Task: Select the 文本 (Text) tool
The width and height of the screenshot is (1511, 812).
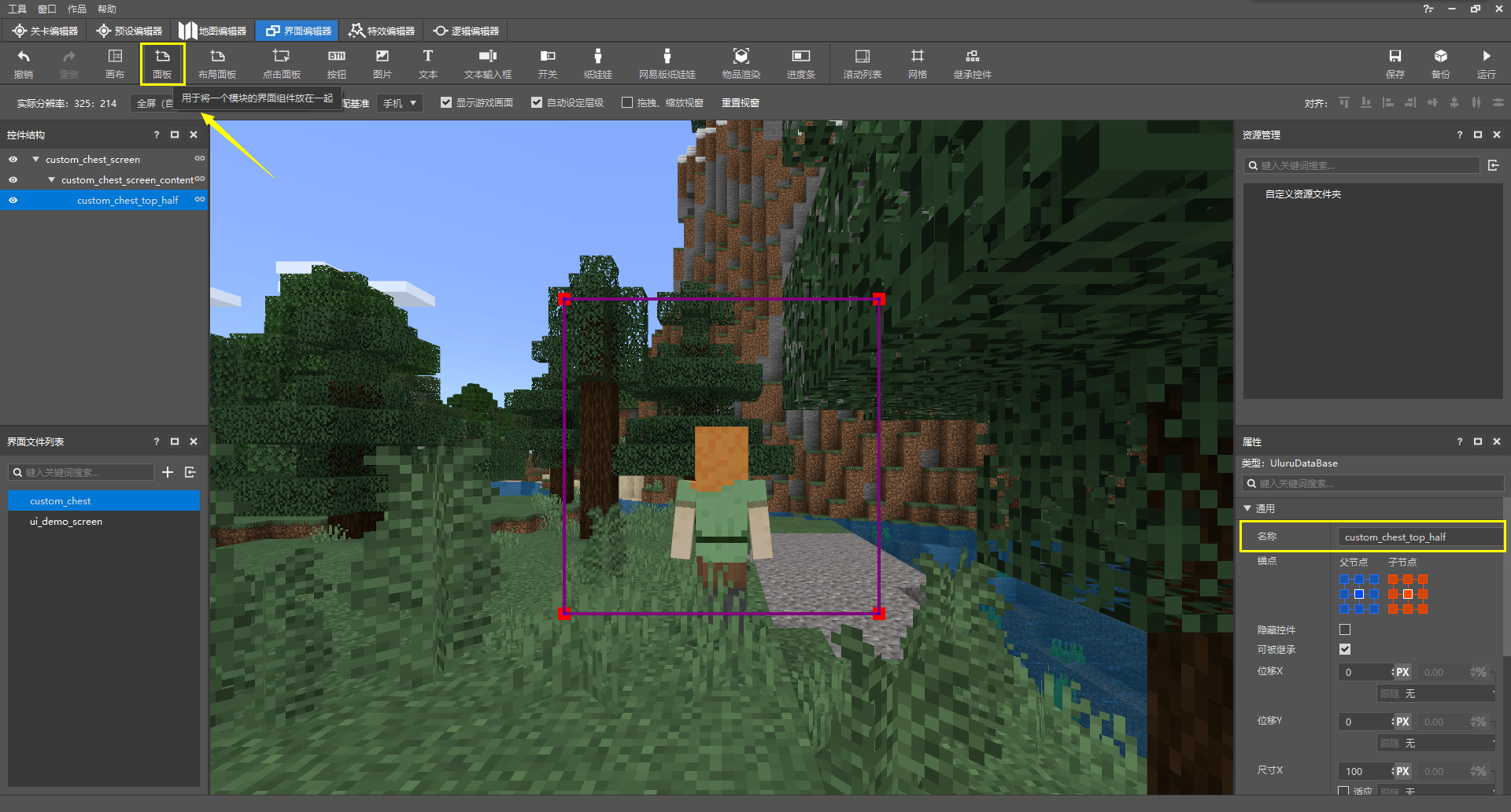Action: point(427,63)
